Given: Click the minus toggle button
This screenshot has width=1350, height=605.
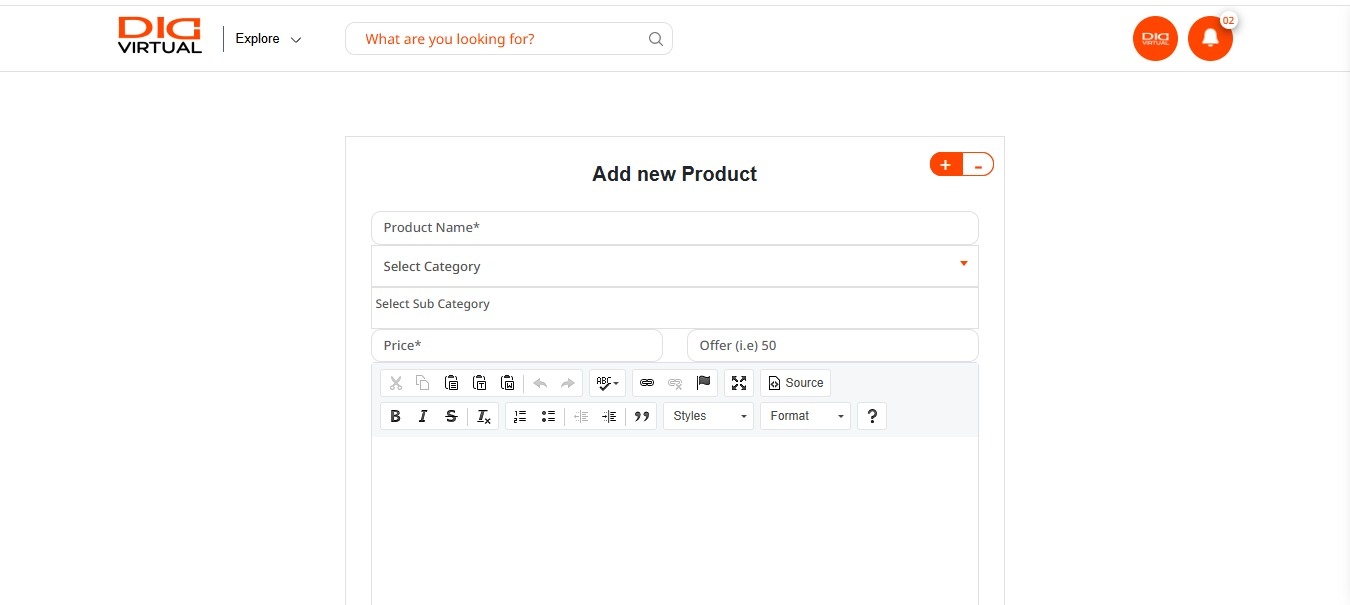Looking at the screenshot, I should tap(978, 165).
